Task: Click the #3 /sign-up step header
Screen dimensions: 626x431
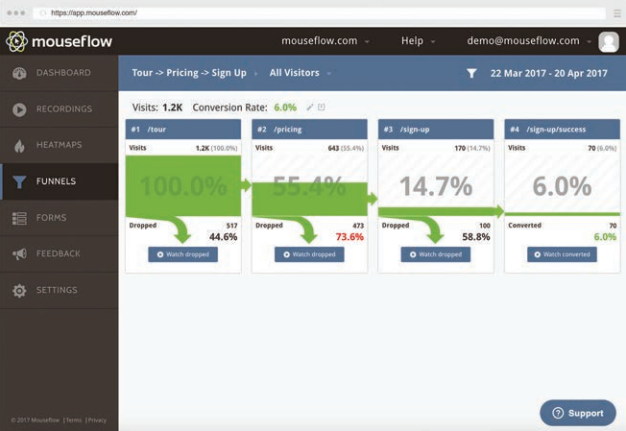Action: pos(436,129)
